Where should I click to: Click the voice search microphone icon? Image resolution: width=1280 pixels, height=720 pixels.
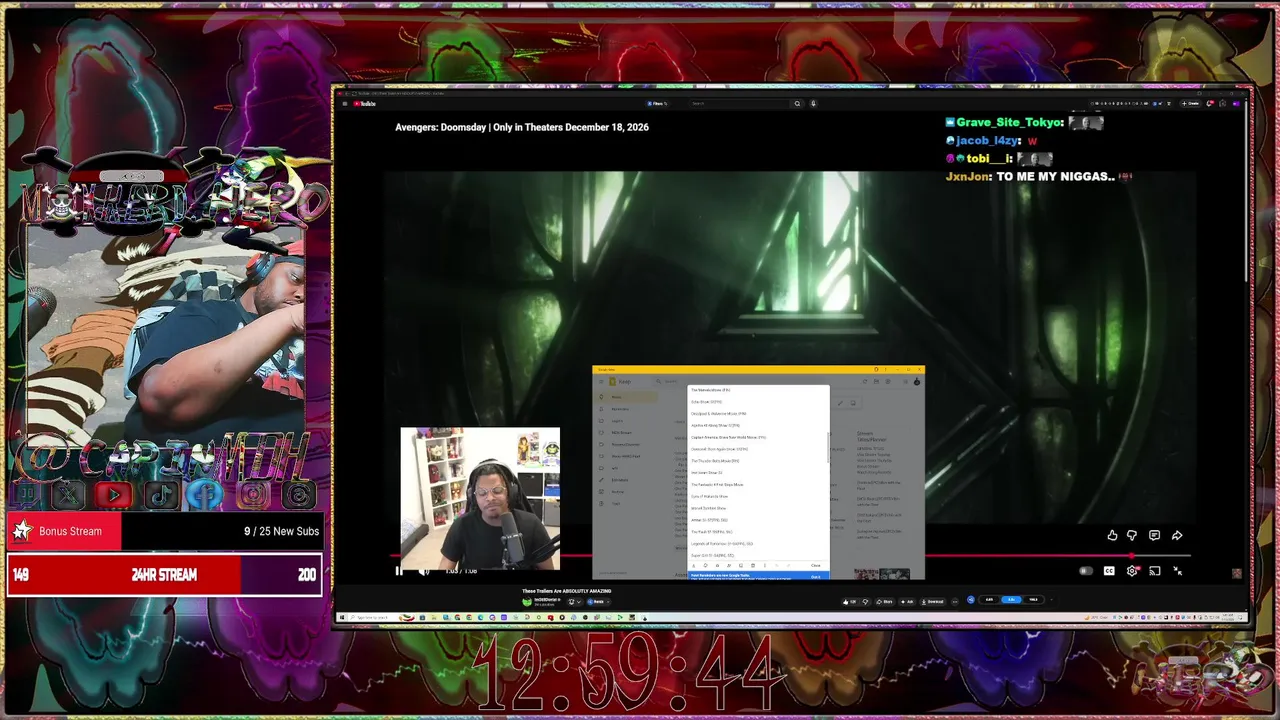[813, 103]
